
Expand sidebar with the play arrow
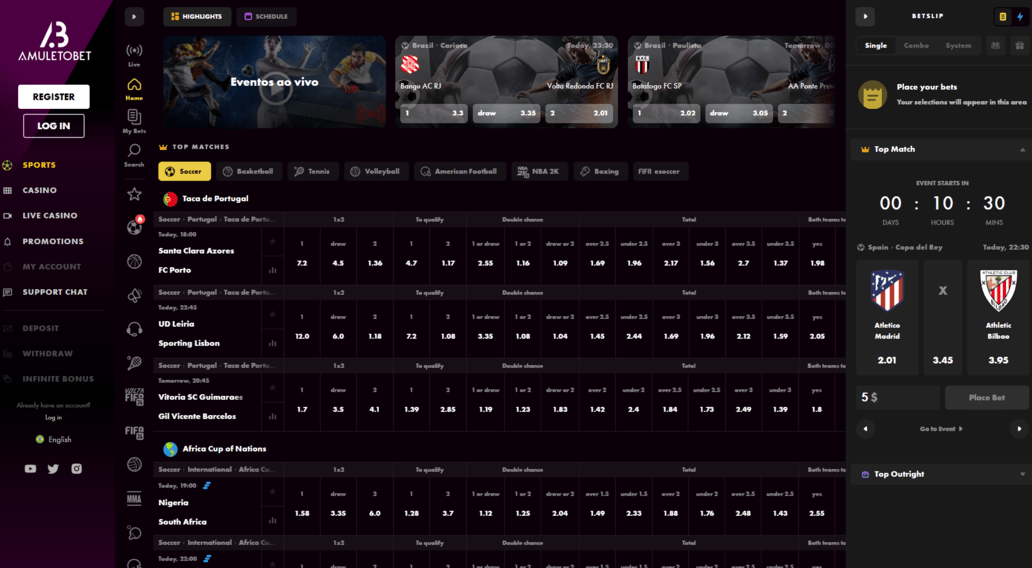tap(134, 16)
